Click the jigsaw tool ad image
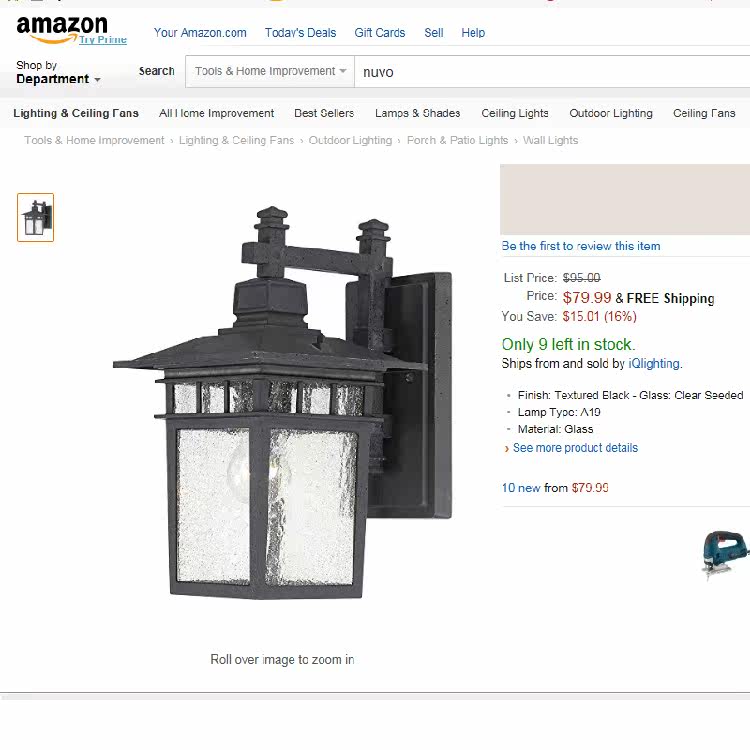This screenshot has width=750, height=750. 724,555
